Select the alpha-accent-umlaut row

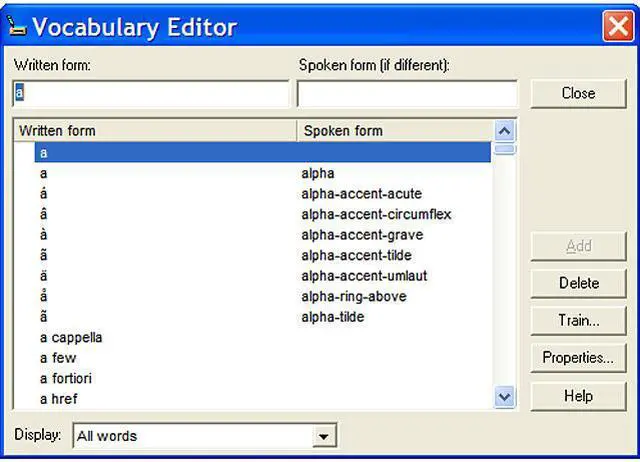(364, 276)
